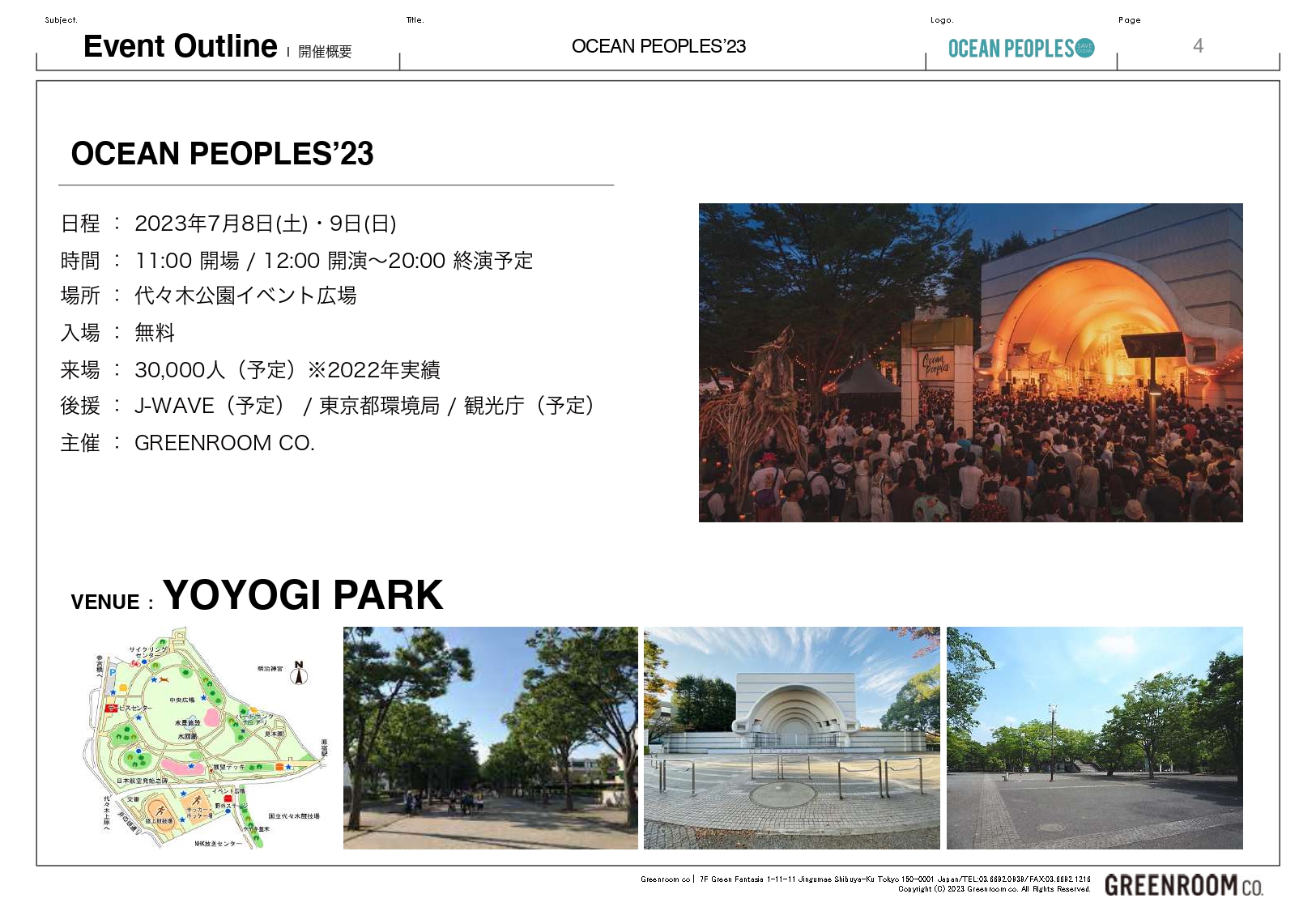The image size is (1316, 911).
Task: Select the tree-lined pathway photo
Action: (490, 738)
